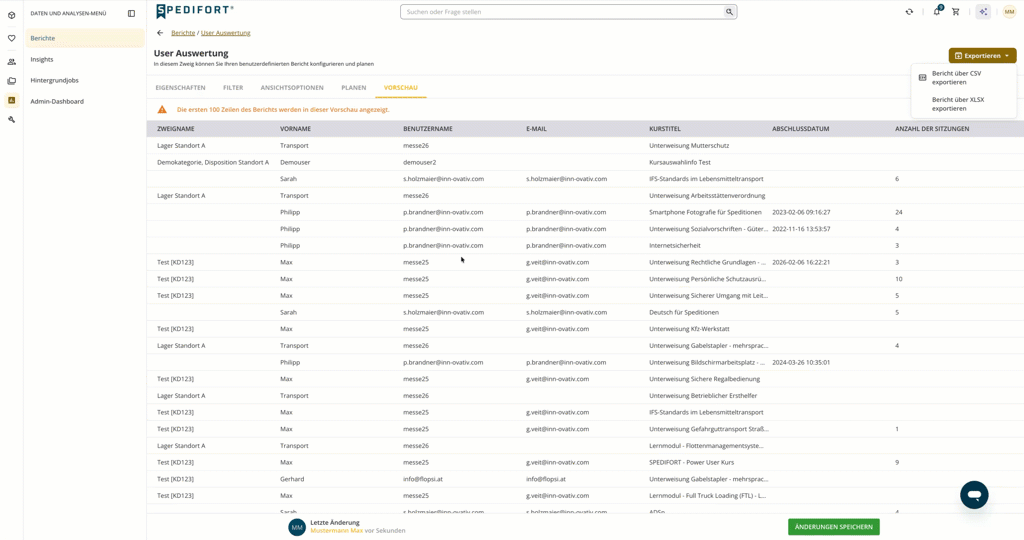Click the Änderungen speichern button
The height and width of the screenshot is (540, 1024).
coord(833,527)
